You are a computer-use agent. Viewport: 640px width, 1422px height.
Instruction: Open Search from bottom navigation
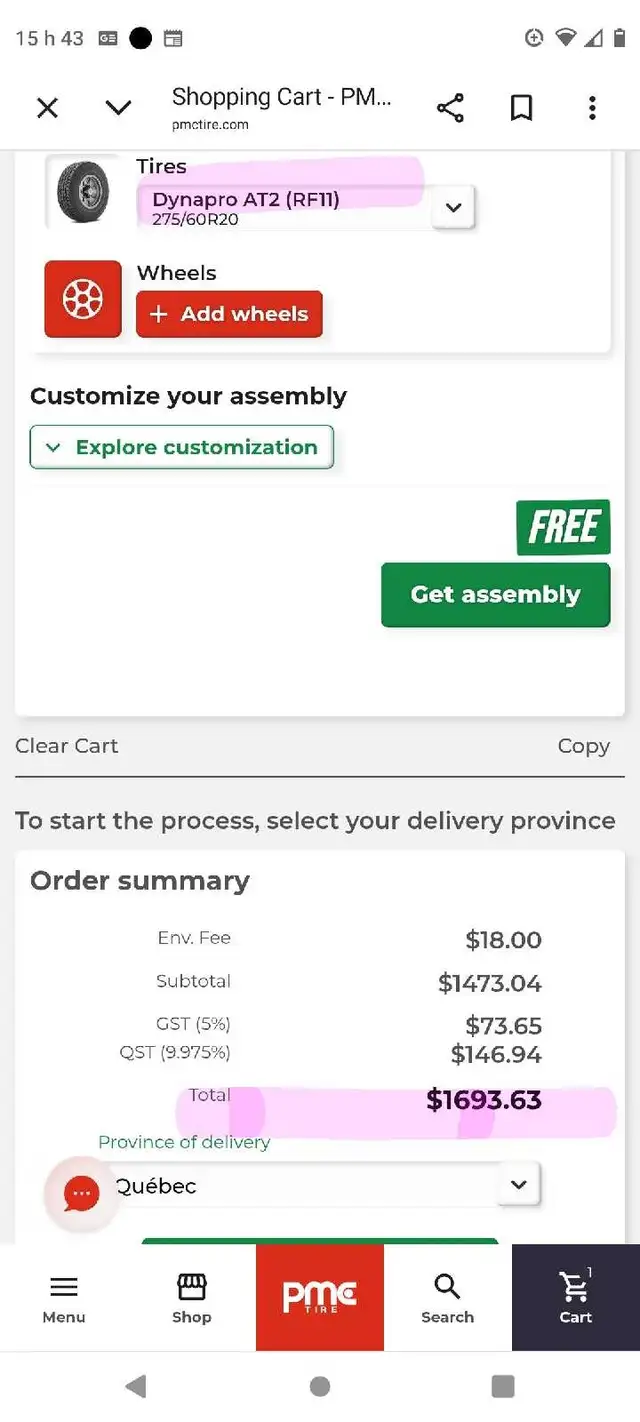pos(447,1298)
